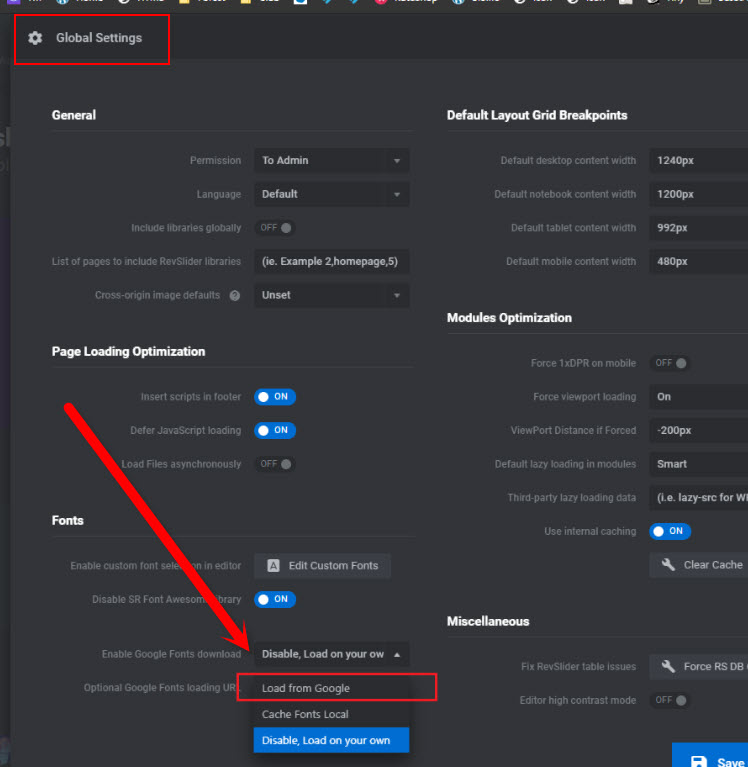The width and height of the screenshot is (748, 767).
Task: Click the Force RS DB wrench icon
Action: [668, 666]
